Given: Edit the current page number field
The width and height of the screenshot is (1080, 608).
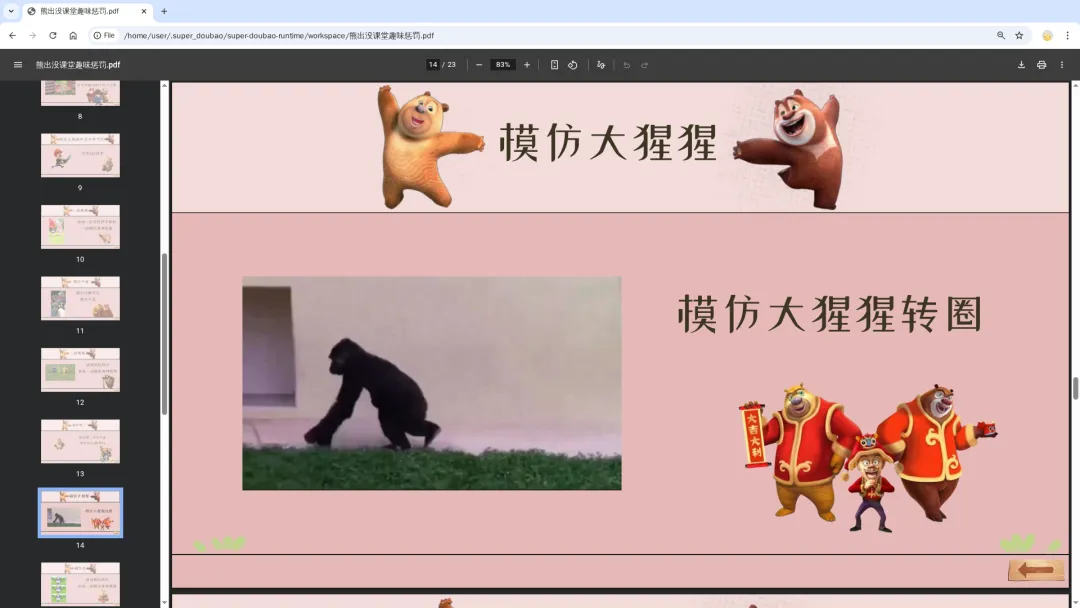Looking at the screenshot, I should [x=433, y=65].
